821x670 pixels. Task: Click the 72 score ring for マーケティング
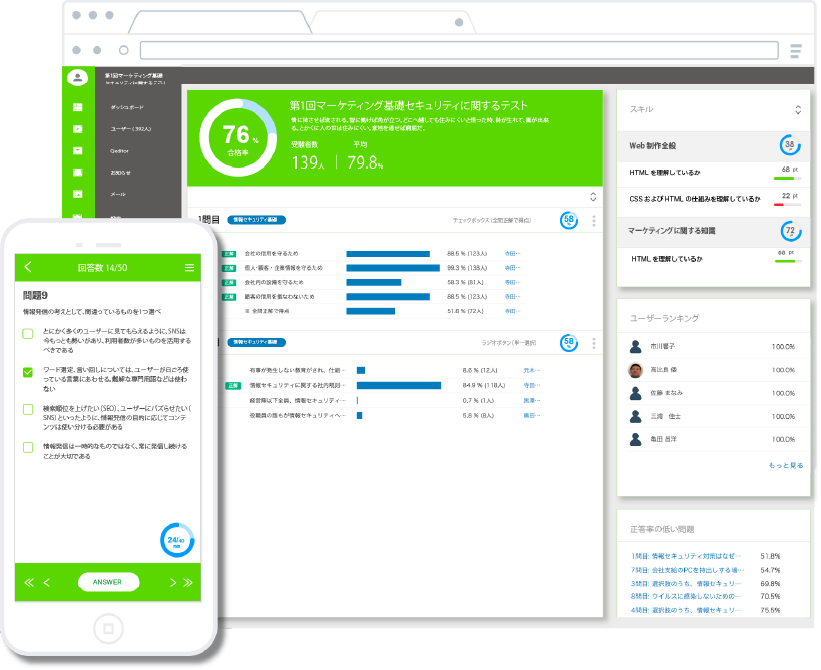(790, 231)
